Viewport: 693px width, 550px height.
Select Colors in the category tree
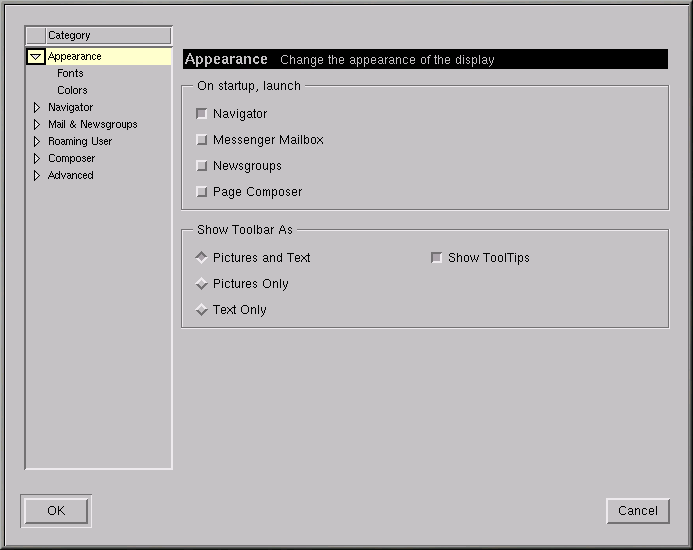(72, 90)
